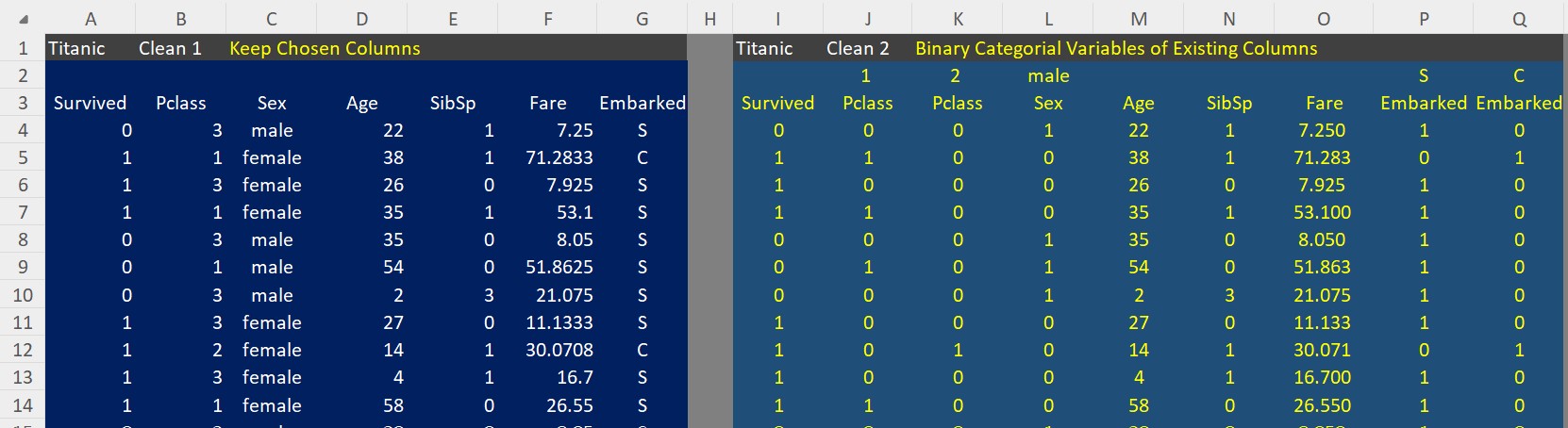
Task: Select column O header
Action: click(1324, 19)
